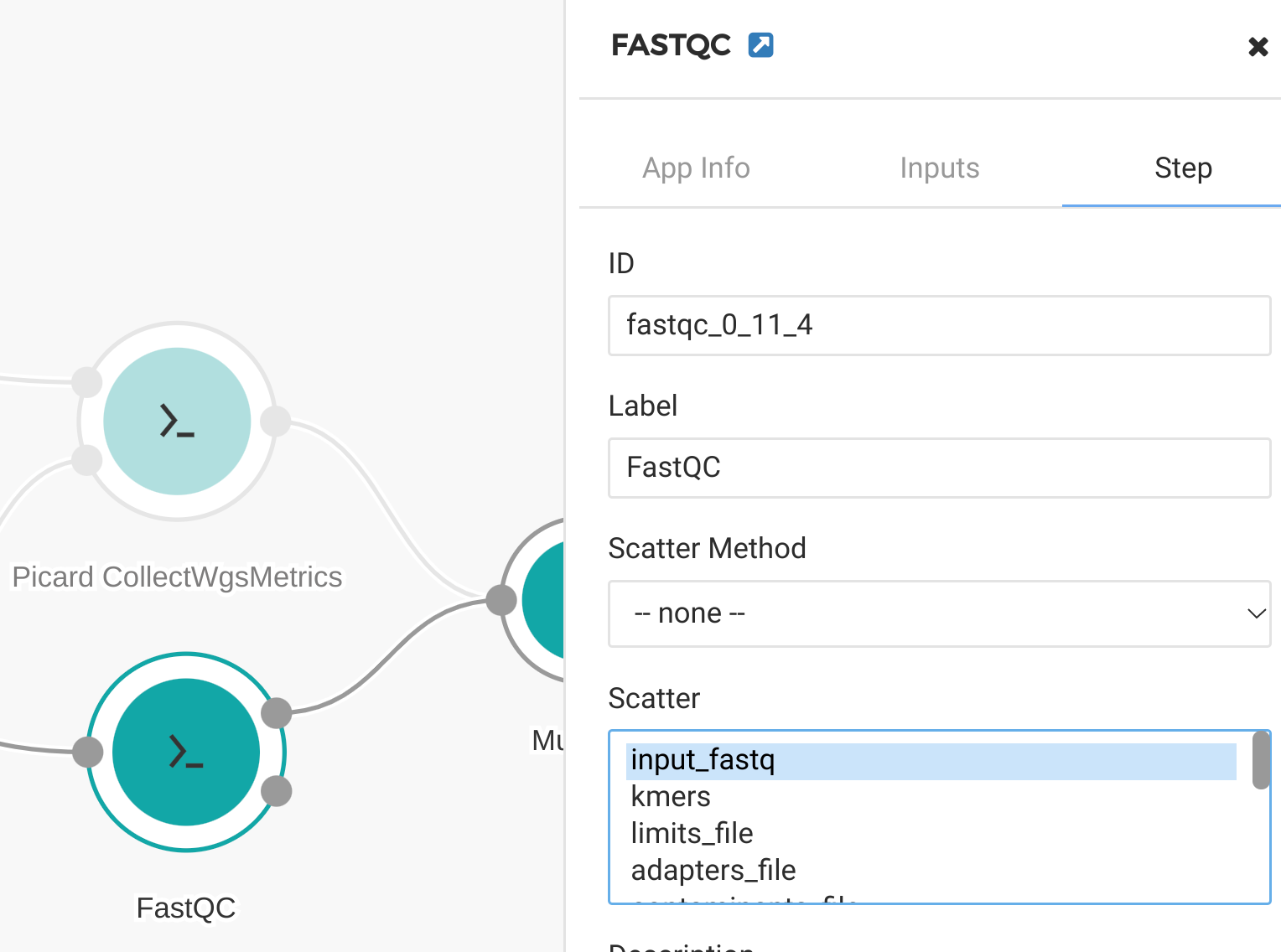Select limits_file in Scatter list
Screen dimensions: 1281x952
tap(931, 834)
